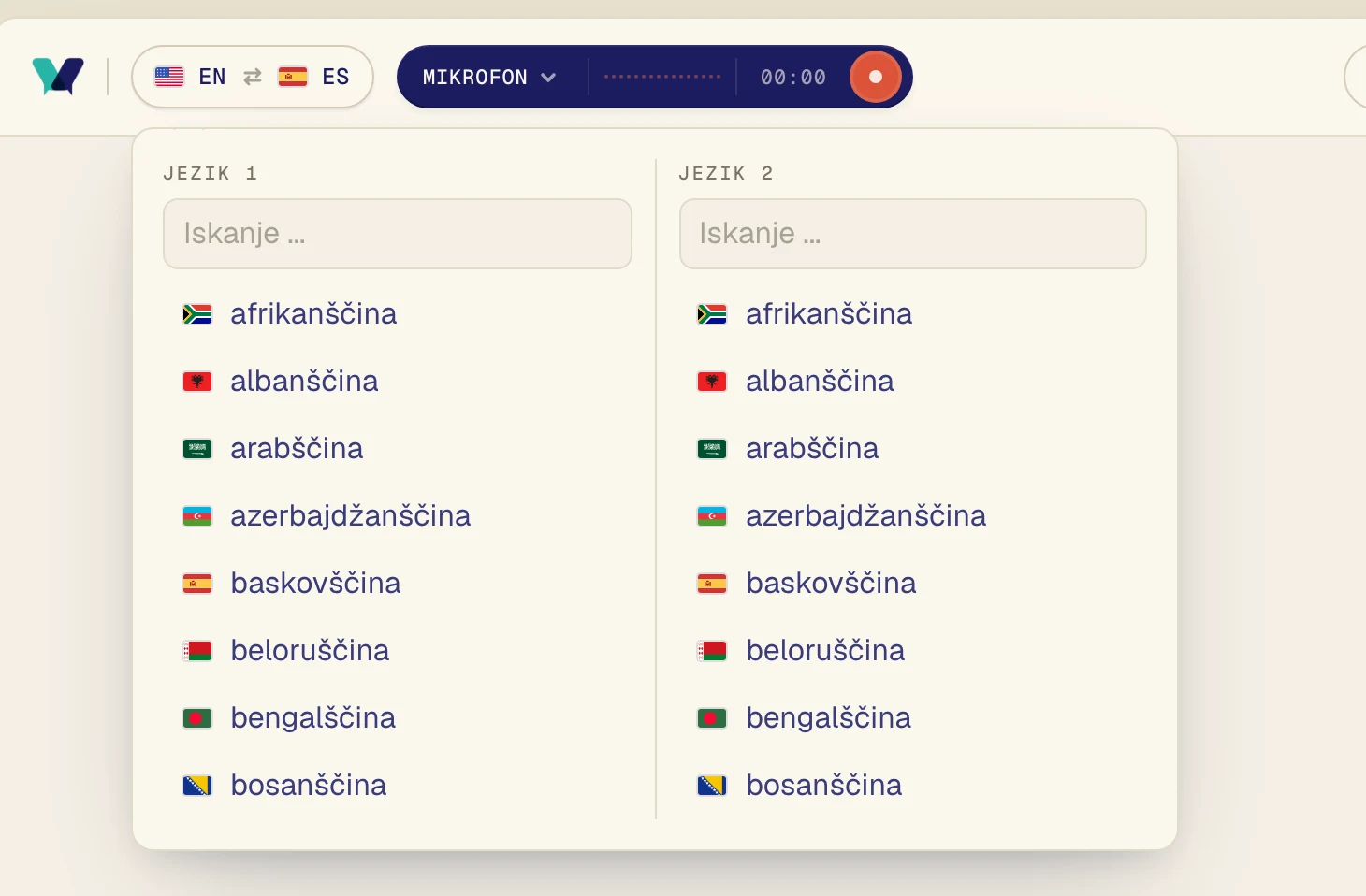
Task: Select albanščina in Jezik 2 list
Action: tap(913, 382)
